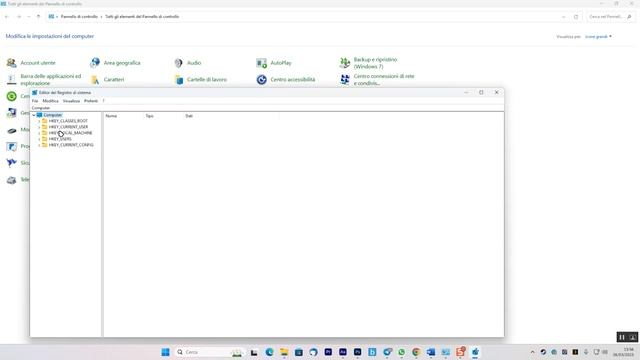Select the HKEY_CURRENT_CONFIG key
Image resolution: width=640 pixels, height=360 pixels.
tap(71, 145)
